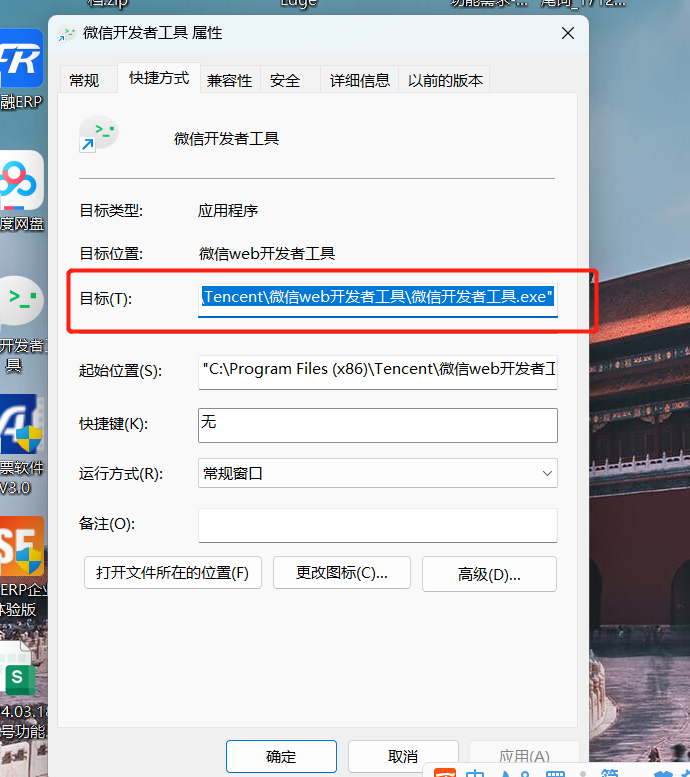Click the 应用程序 target type text
This screenshot has height=777, width=690.
[228, 211]
